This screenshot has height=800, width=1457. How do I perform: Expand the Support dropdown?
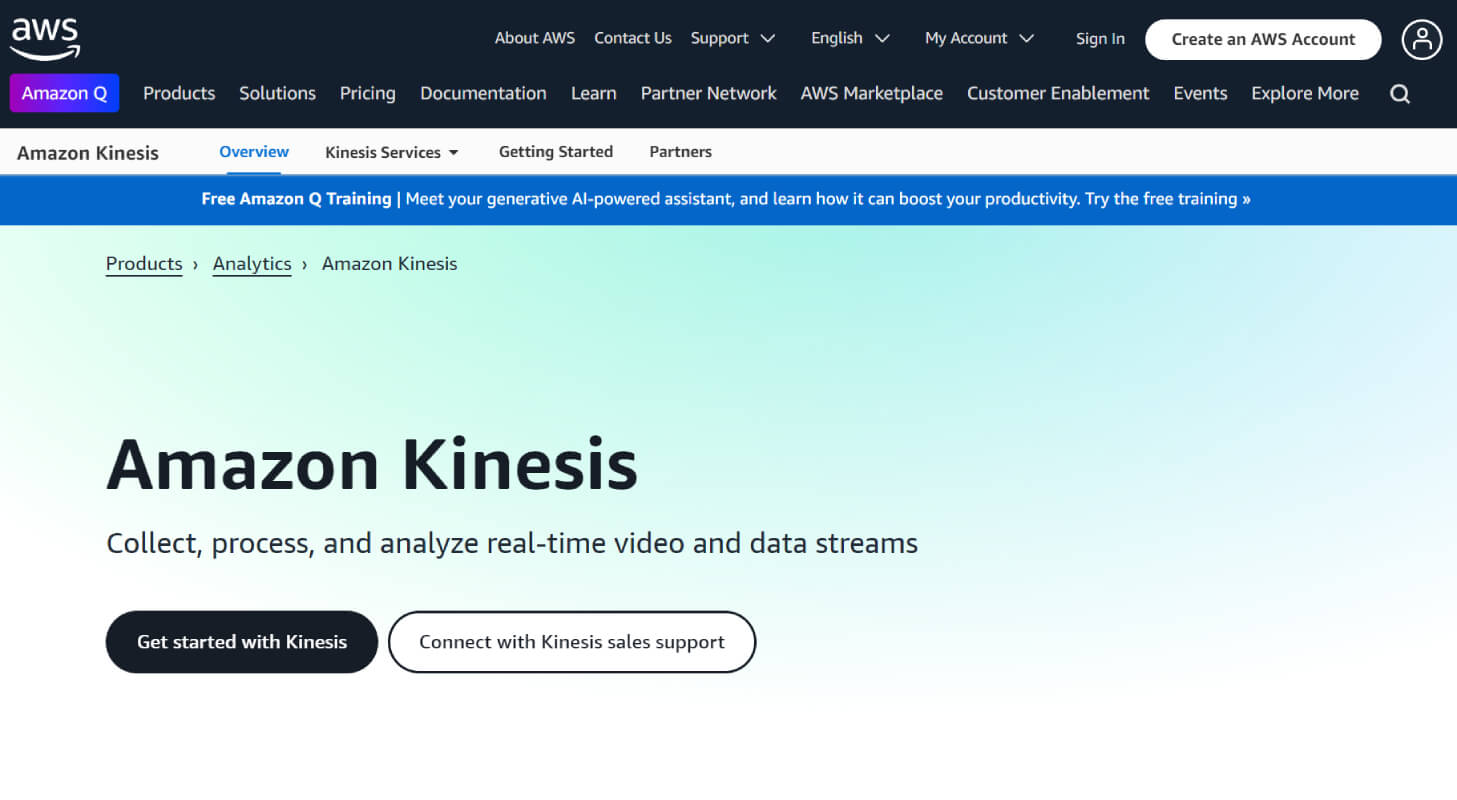pos(733,38)
